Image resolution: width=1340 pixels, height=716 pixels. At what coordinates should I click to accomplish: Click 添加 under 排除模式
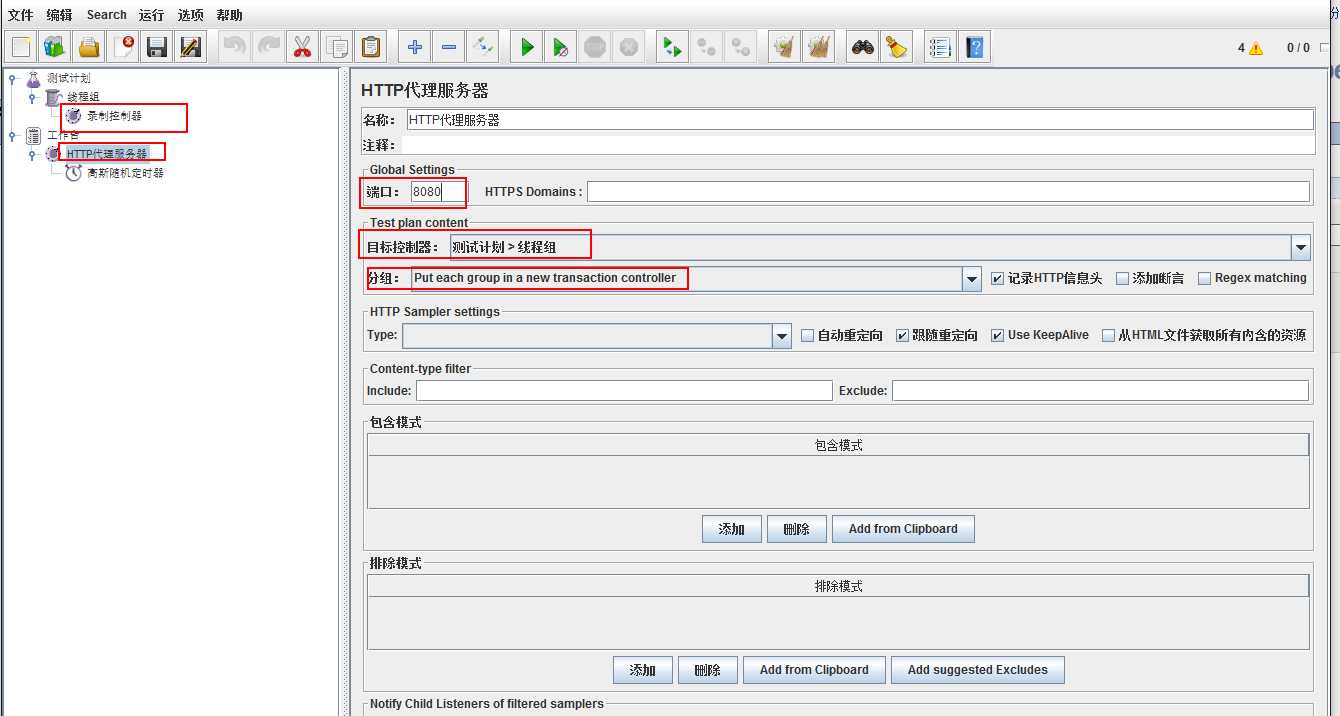point(643,670)
